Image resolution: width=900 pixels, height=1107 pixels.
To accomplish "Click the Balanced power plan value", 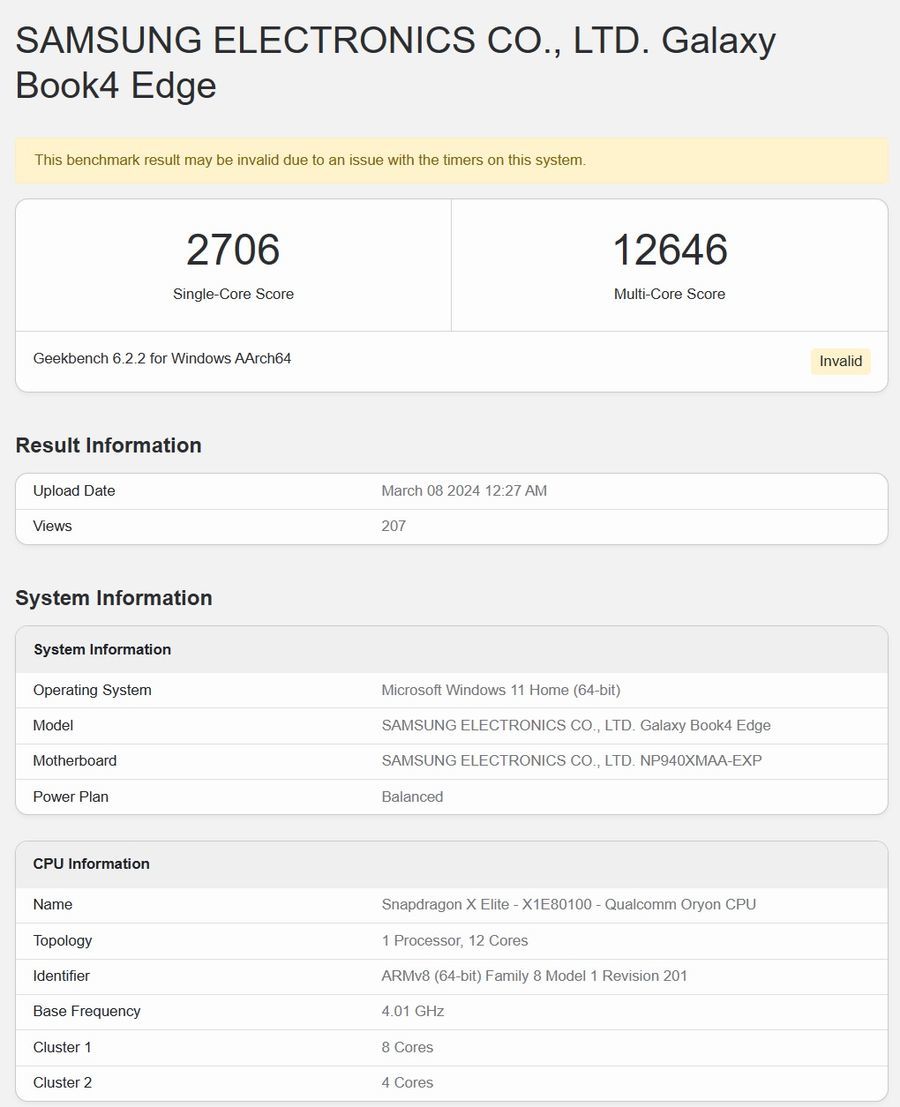I will 412,797.
